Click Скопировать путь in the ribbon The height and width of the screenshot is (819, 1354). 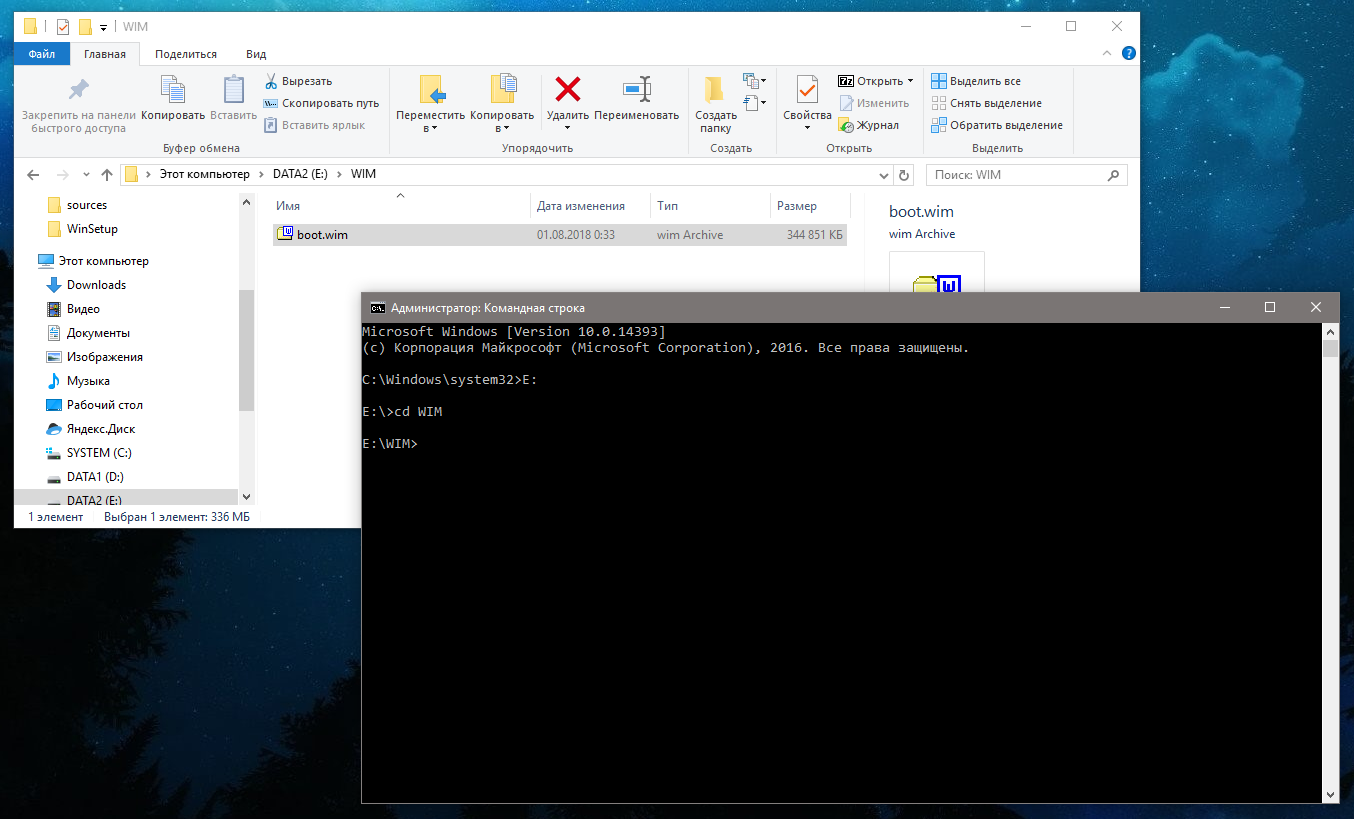[322, 103]
